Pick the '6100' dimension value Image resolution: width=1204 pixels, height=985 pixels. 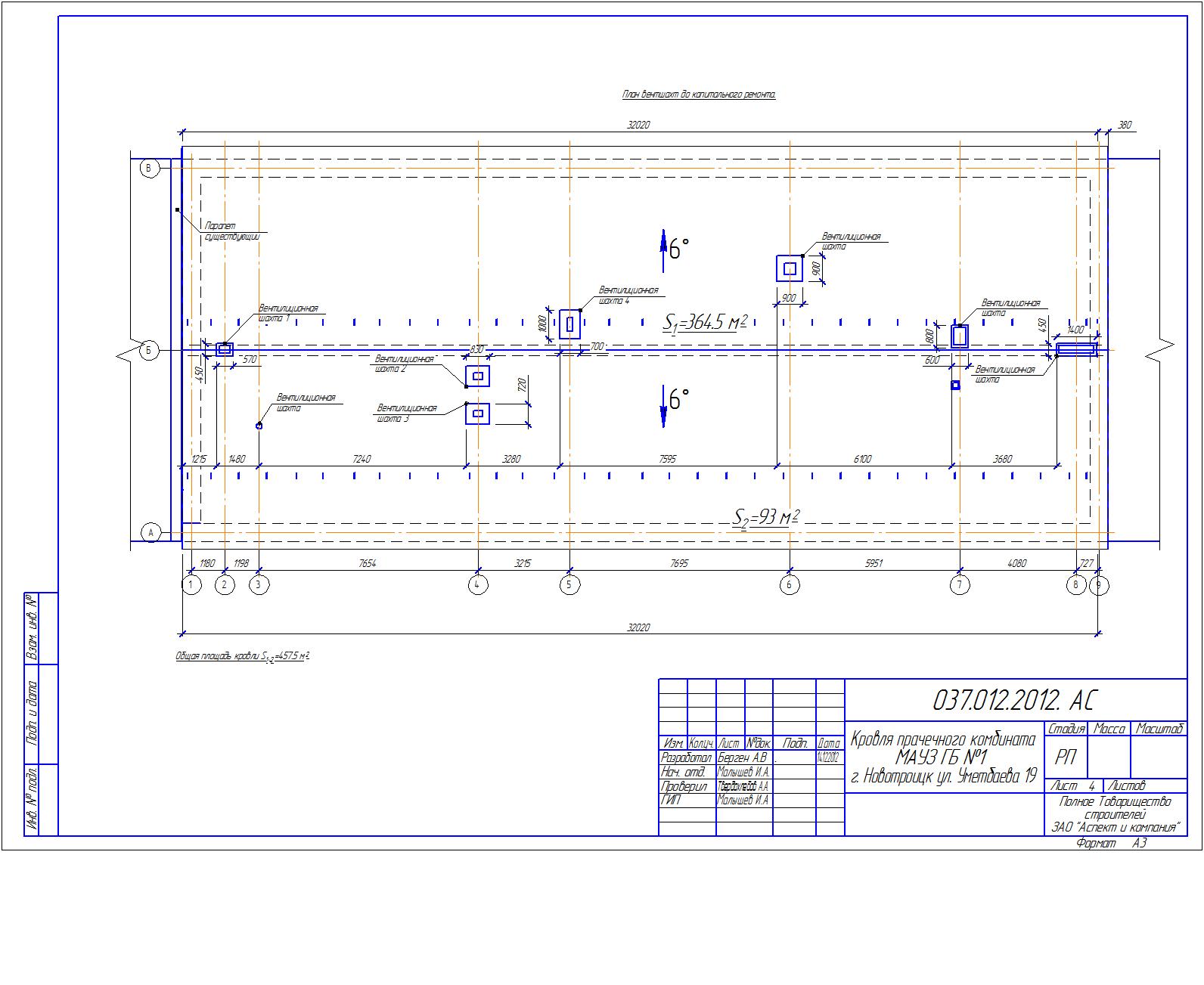[862, 459]
